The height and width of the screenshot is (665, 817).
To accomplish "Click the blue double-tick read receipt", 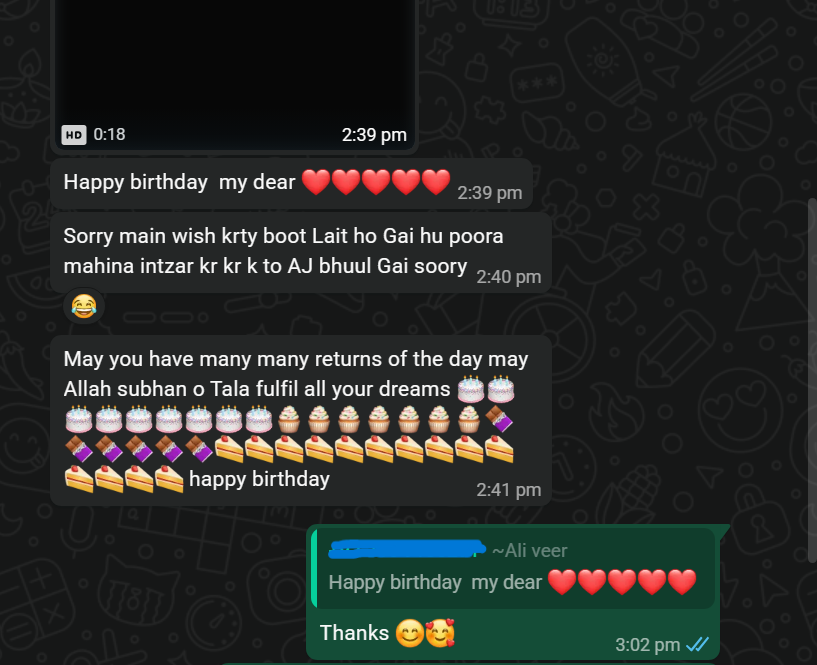I will pos(697,645).
